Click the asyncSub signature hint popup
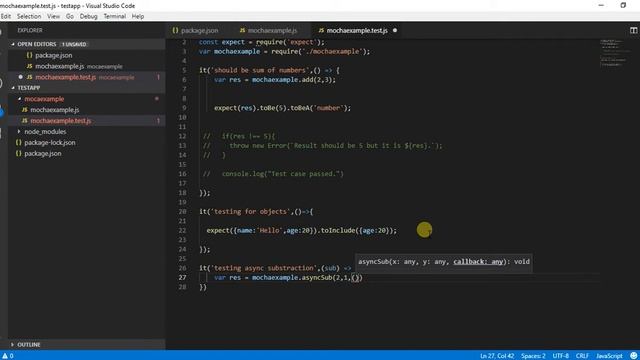The height and width of the screenshot is (360, 640). [444, 262]
